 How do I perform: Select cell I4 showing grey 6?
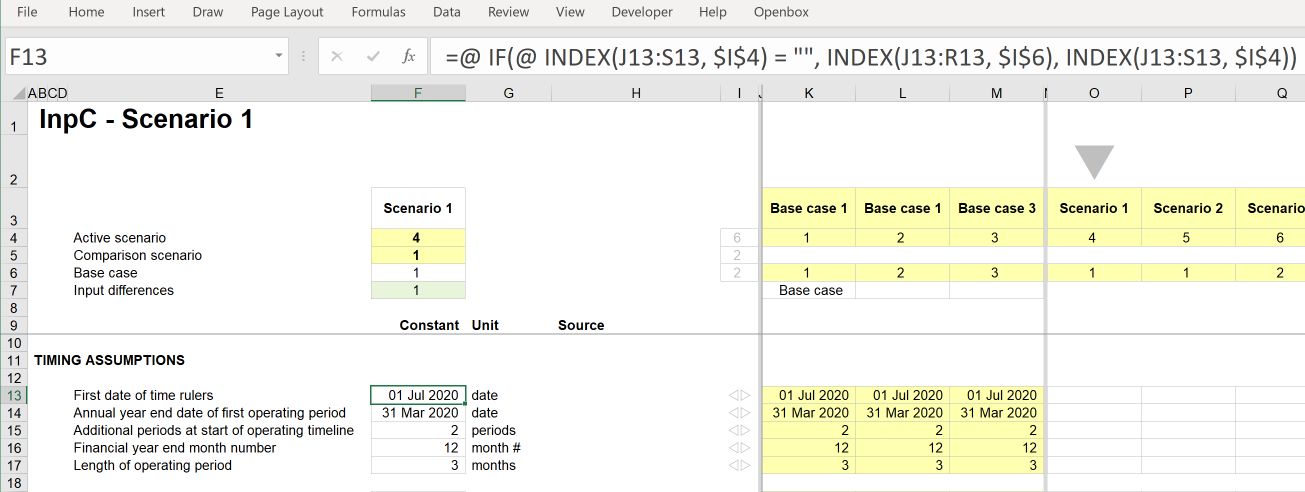click(739, 238)
